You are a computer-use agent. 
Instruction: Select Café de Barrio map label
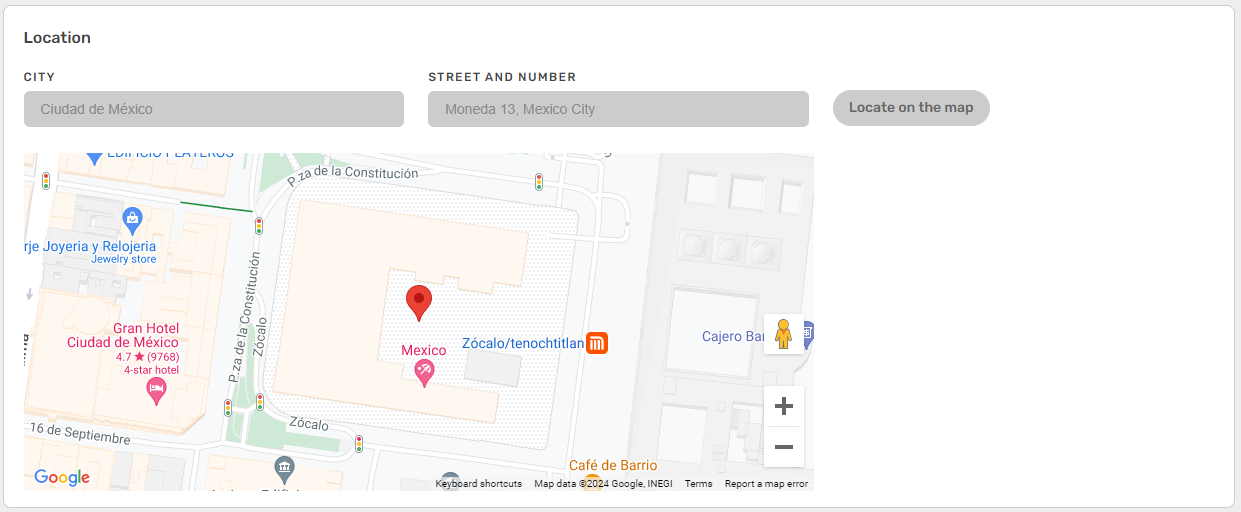coord(613,465)
